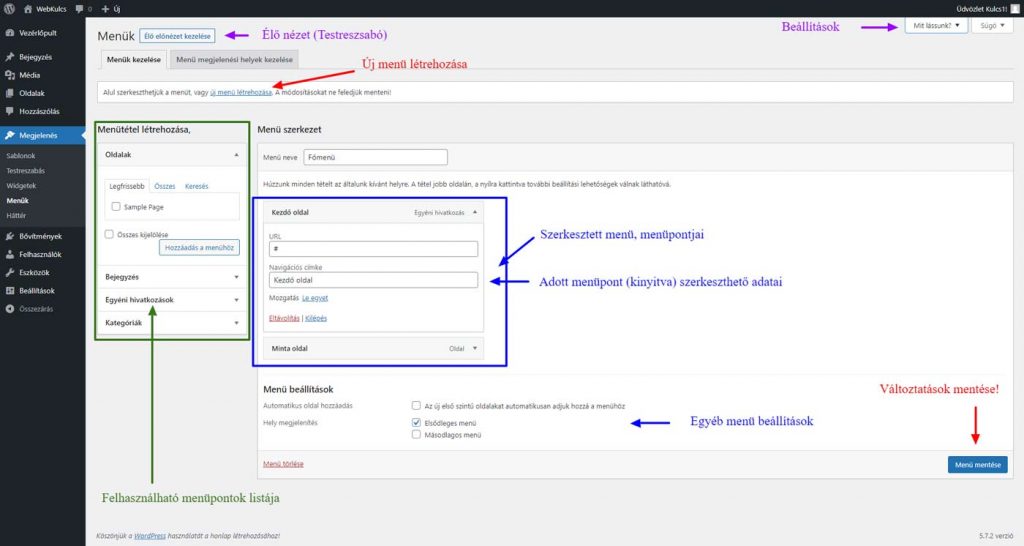This screenshot has width=1024, height=546.
Task: Open the Mit lássunk? screen options dropdown
Action: 936,25
